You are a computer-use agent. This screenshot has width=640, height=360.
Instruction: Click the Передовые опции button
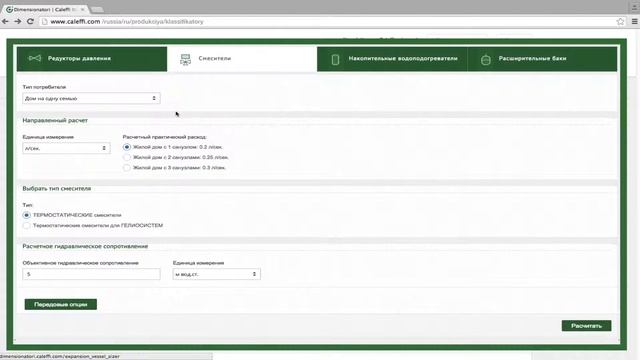(60, 304)
